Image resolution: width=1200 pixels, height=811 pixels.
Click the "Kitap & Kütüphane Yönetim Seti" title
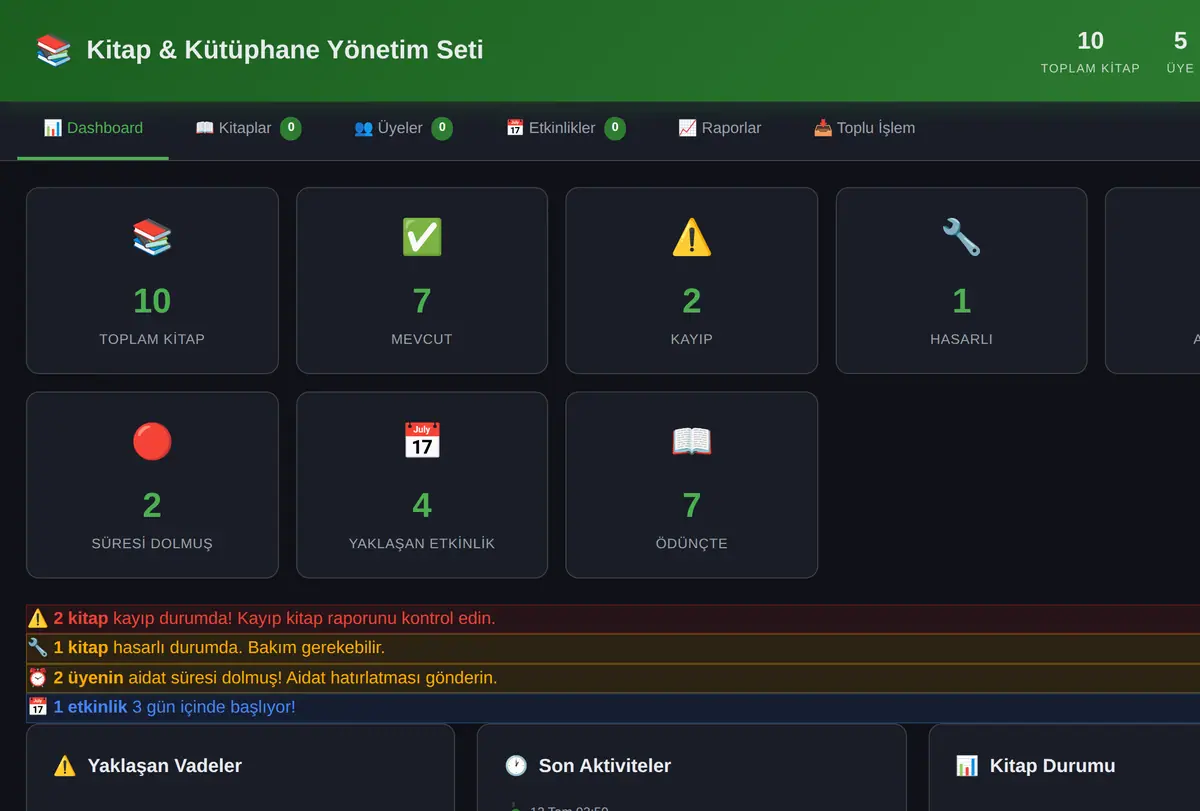tap(285, 50)
